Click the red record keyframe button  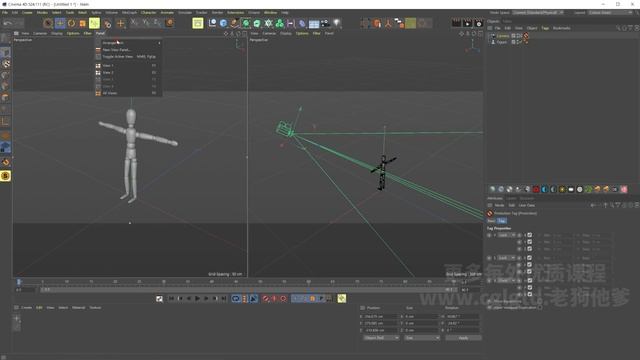point(266,299)
